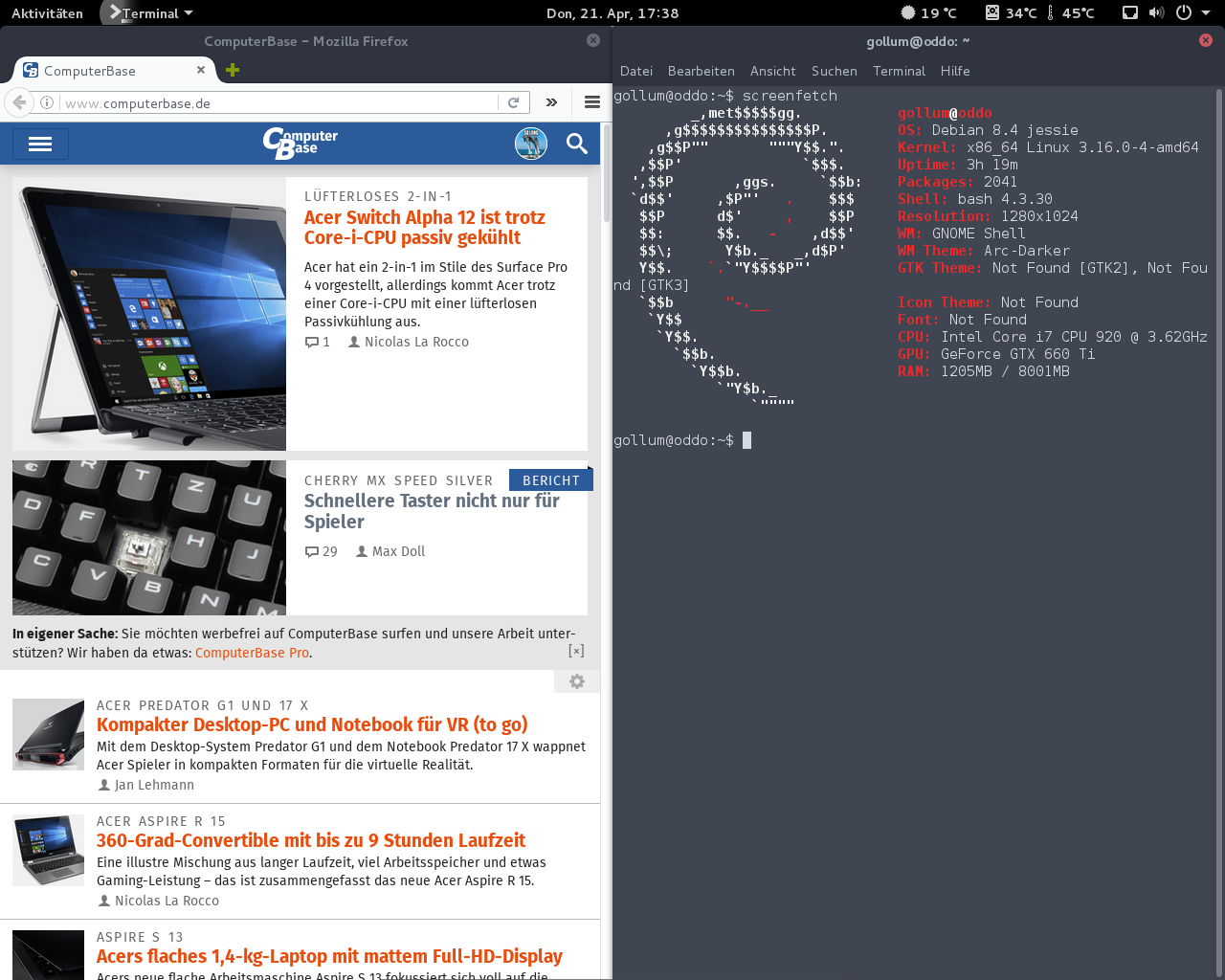This screenshot has width=1225, height=980.
Task: Open Kompakter Desktop-PC und Notebook für VR article
Action: click(x=312, y=724)
